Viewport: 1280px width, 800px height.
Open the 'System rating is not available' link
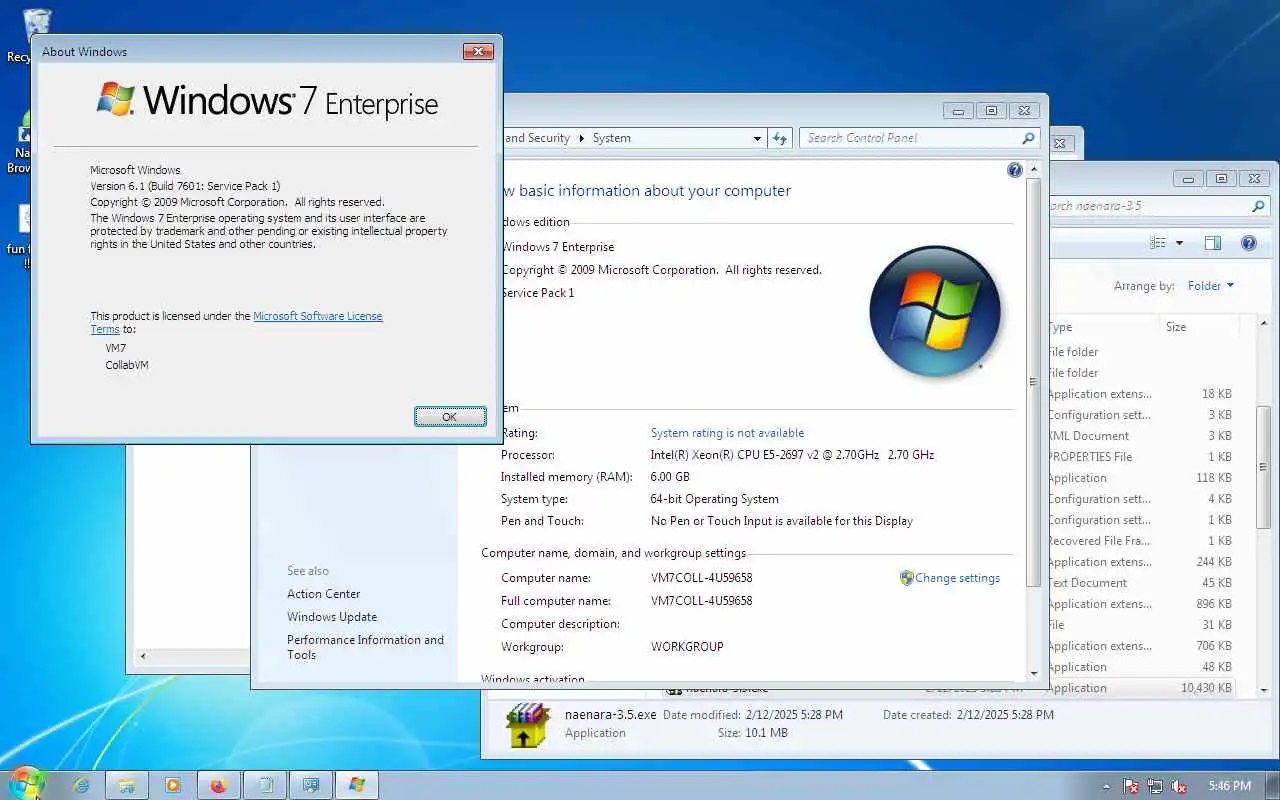pyautogui.click(x=727, y=433)
